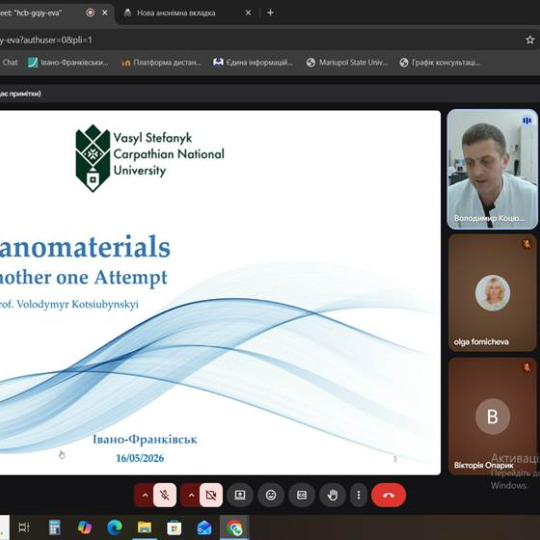Open File Explorer from taskbar
Viewport: 540px width, 540px height.
tap(144, 527)
